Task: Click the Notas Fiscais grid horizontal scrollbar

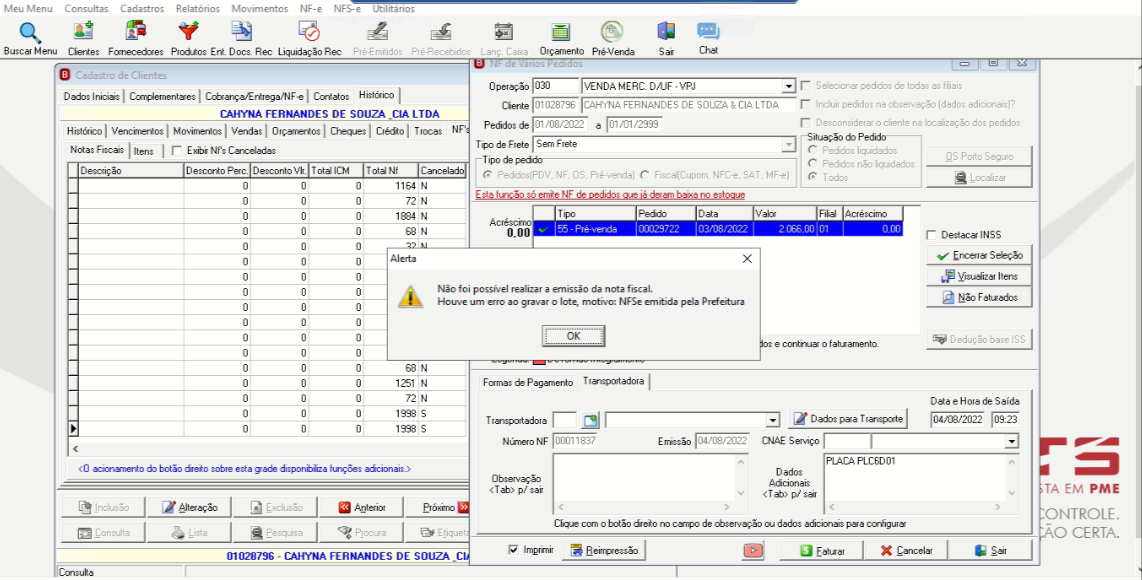Action: (269, 449)
